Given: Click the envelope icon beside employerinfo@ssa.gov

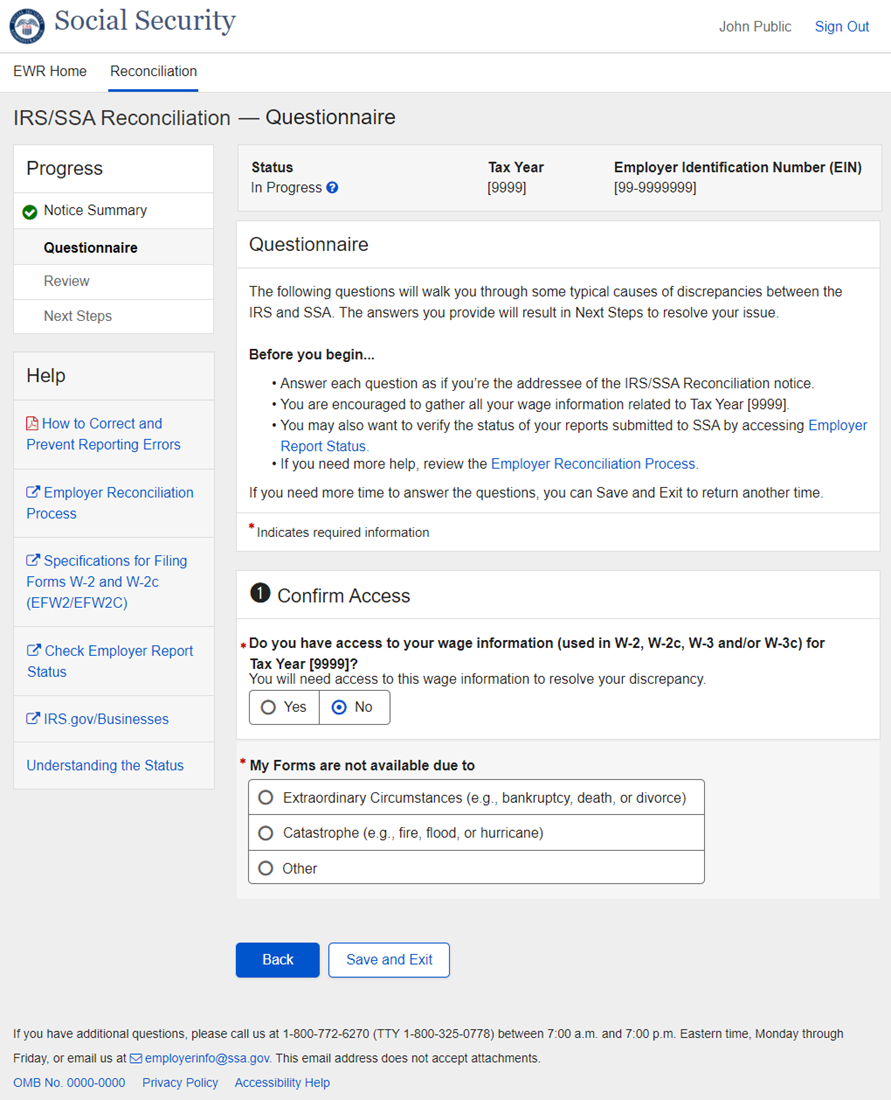Looking at the screenshot, I should pos(136,1059).
